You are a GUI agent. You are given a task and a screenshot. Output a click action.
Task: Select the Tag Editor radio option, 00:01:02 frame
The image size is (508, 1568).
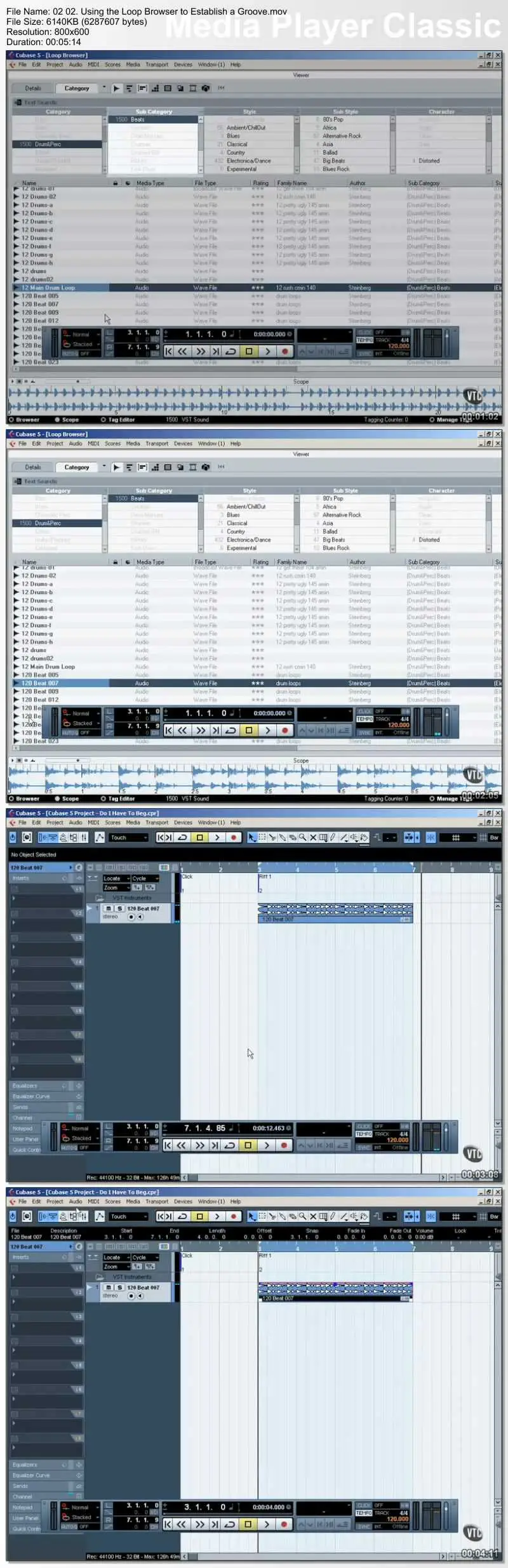coord(117,420)
